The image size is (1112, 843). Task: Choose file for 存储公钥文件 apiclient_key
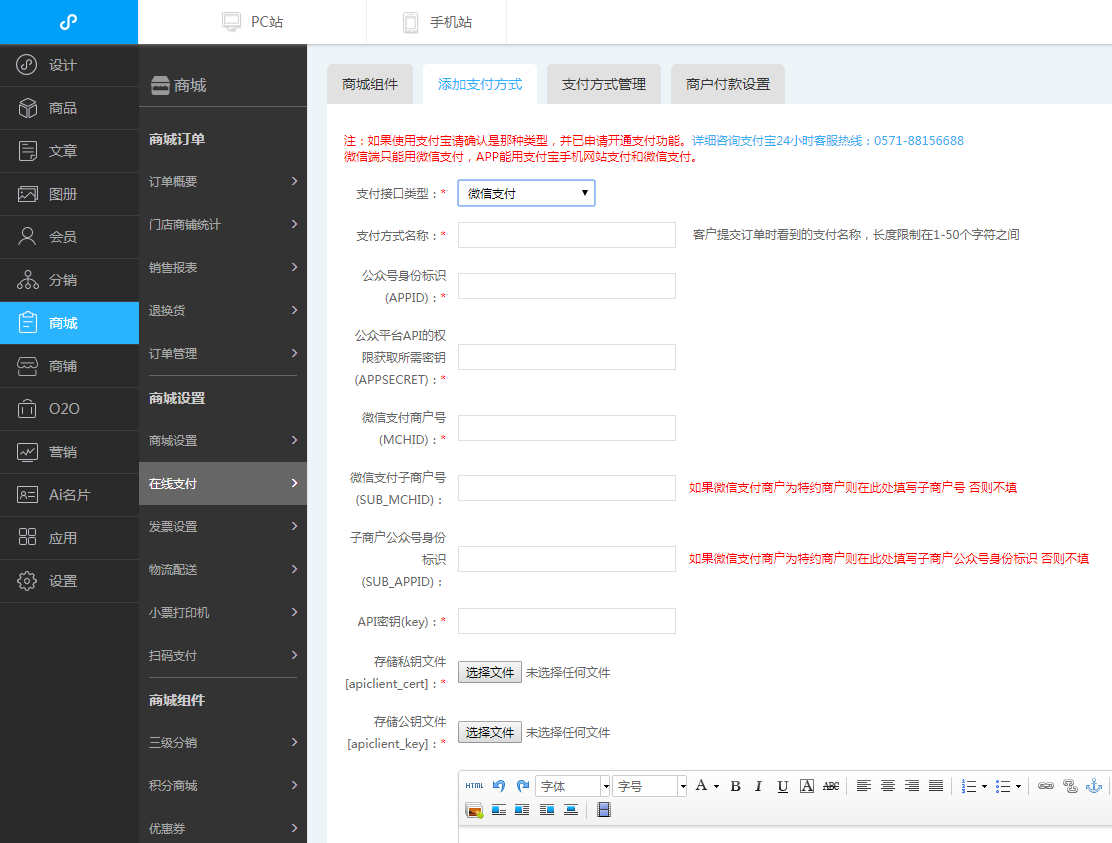click(489, 732)
